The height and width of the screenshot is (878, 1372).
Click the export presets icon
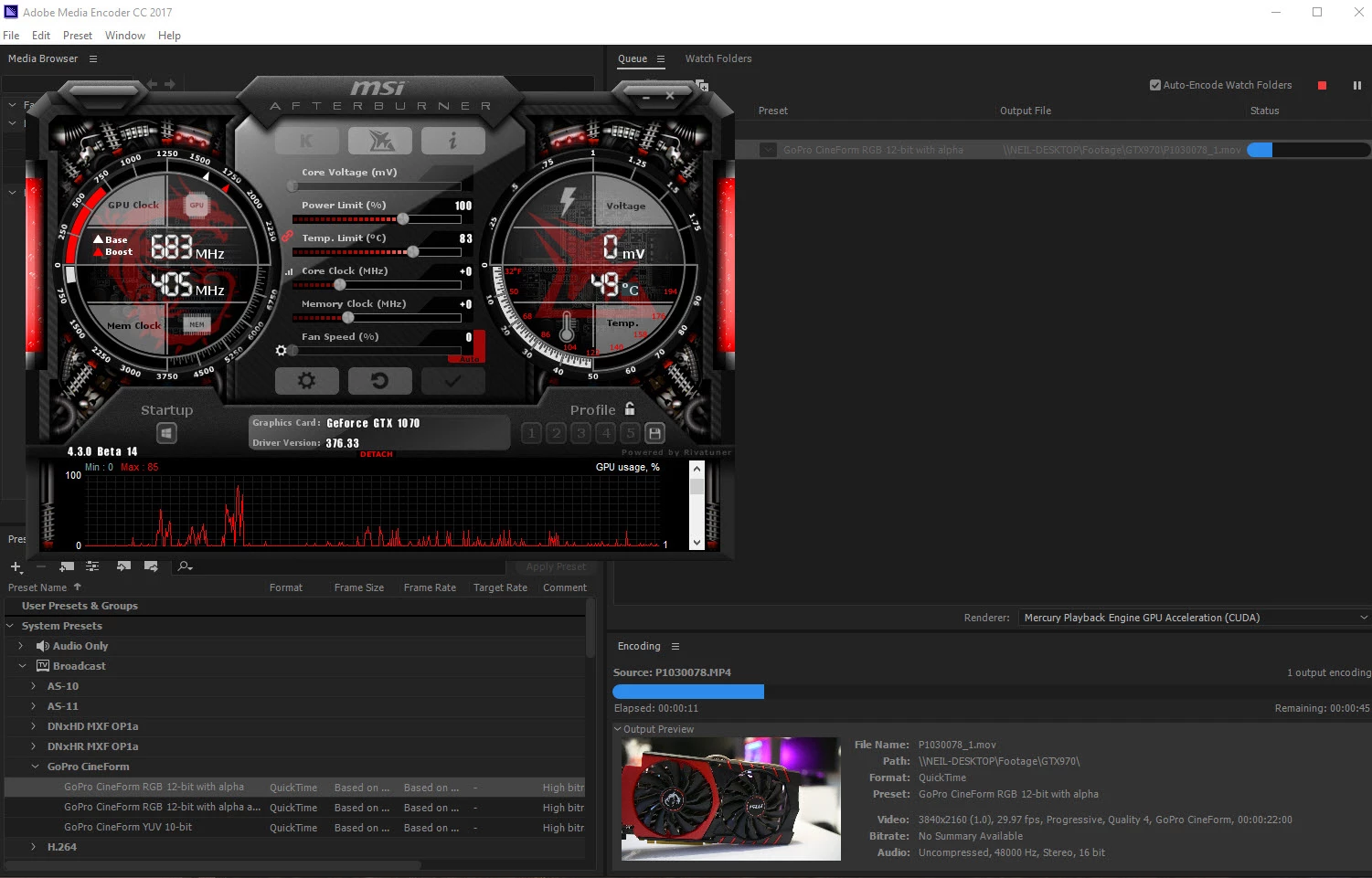pos(151,566)
